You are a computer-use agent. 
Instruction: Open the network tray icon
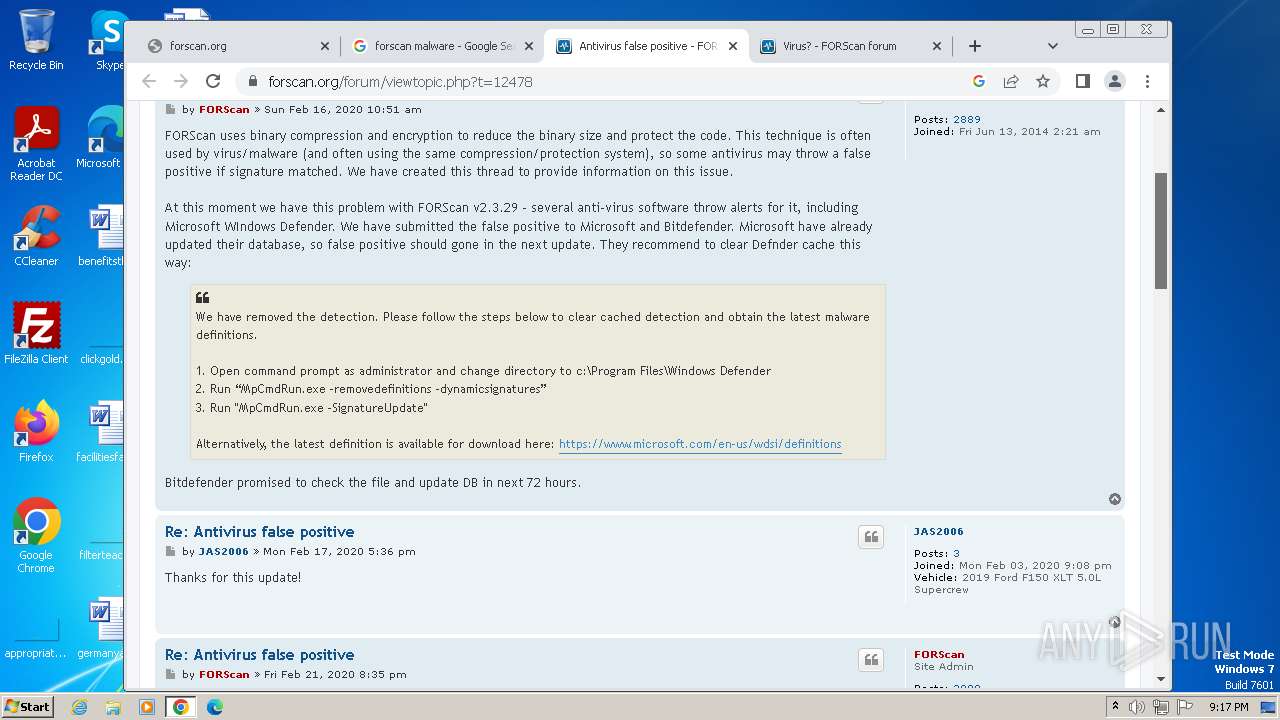click(1160, 707)
